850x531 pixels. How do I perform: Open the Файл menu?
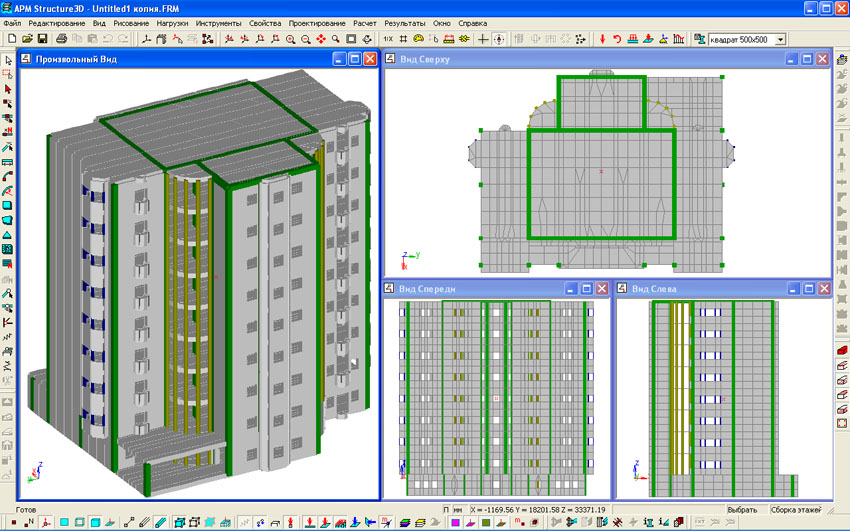(12, 22)
